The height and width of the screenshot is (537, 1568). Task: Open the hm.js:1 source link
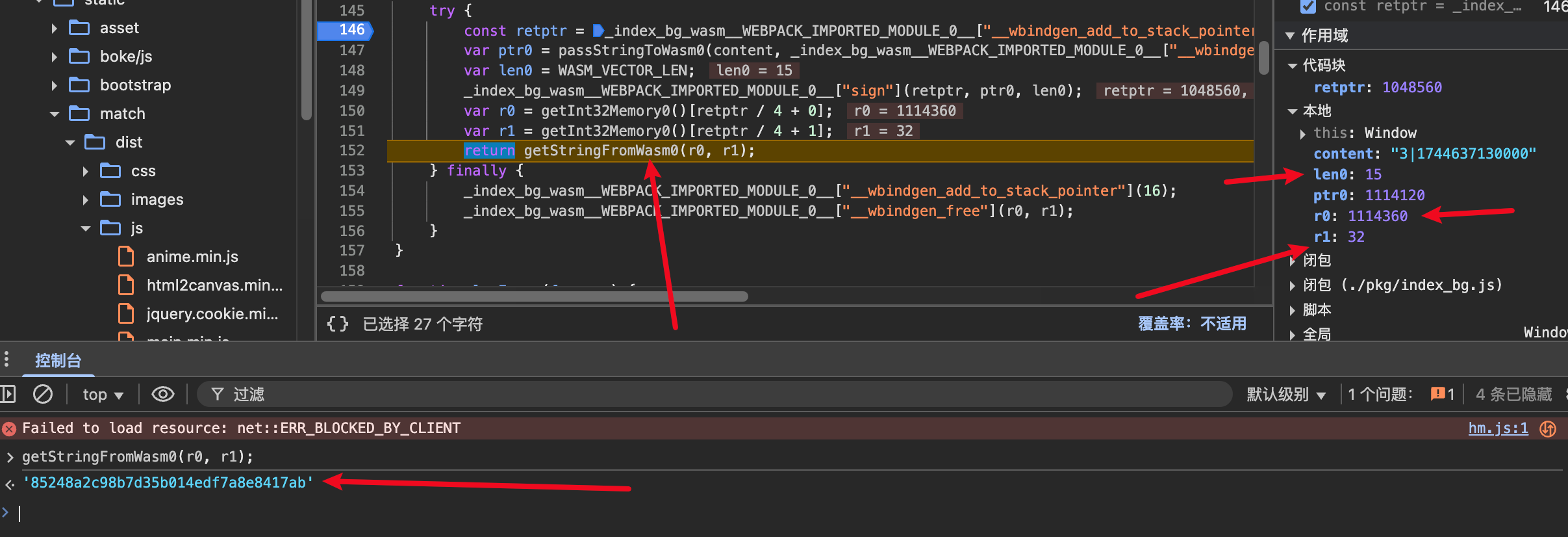(x=1498, y=428)
